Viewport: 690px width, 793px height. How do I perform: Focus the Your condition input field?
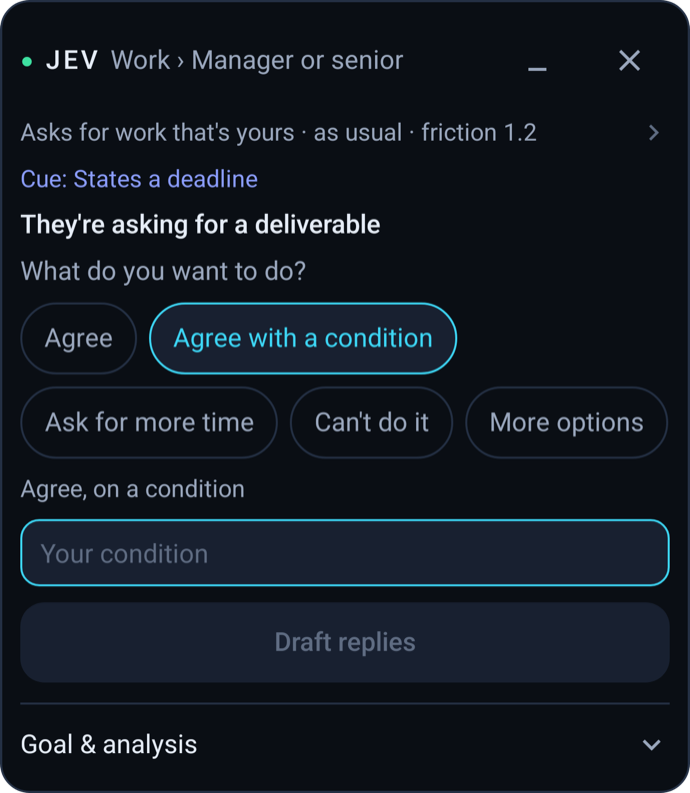pyautogui.click(x=345, y=553)
